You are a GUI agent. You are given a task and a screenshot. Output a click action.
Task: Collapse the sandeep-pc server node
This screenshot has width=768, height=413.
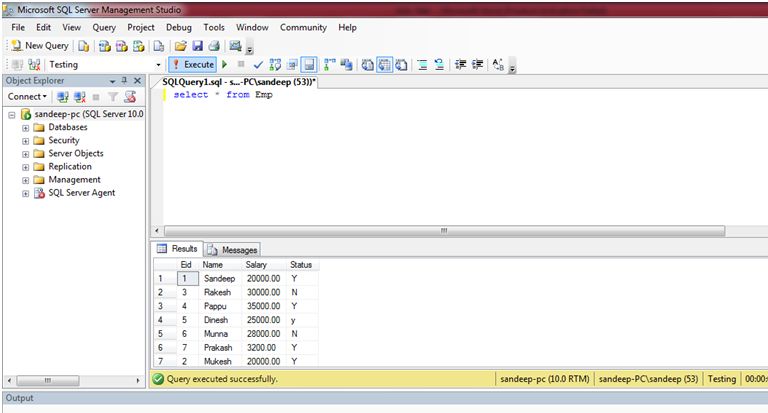pyautogui.click(x=12, y=115)
